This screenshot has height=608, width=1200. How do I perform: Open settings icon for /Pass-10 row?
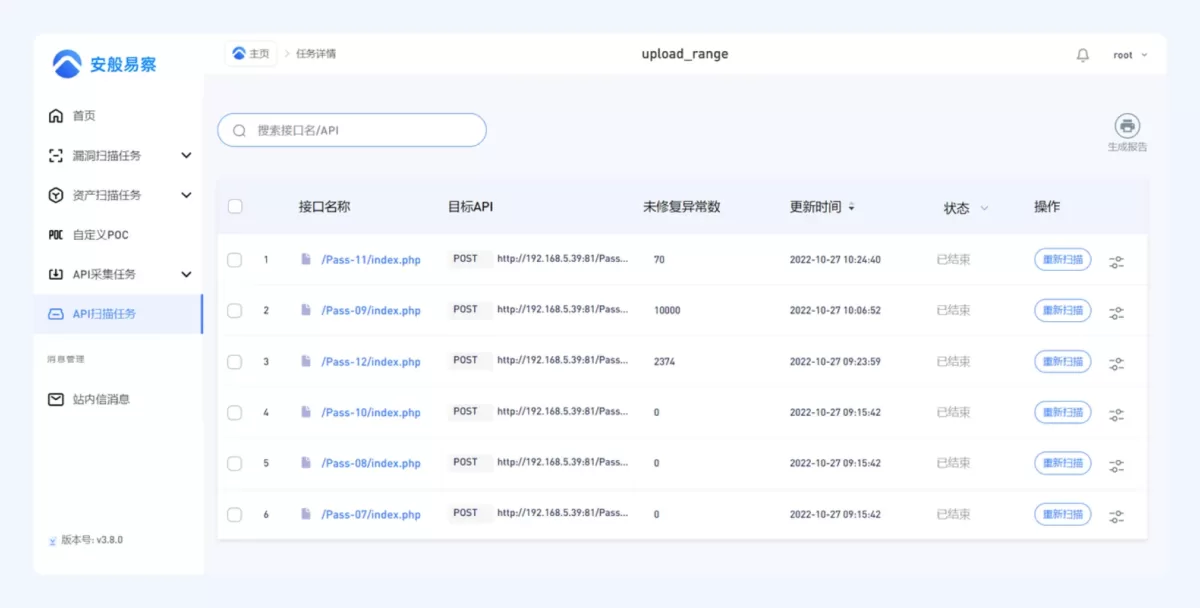(x=1116, y=414)
